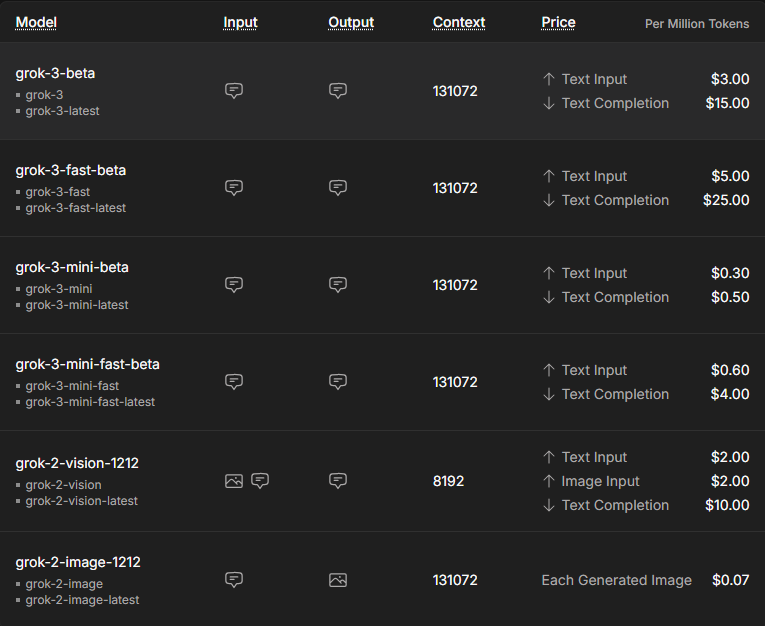765x626 pixels.
Task: Select the grok-3 alias
Action: point(44,95)
